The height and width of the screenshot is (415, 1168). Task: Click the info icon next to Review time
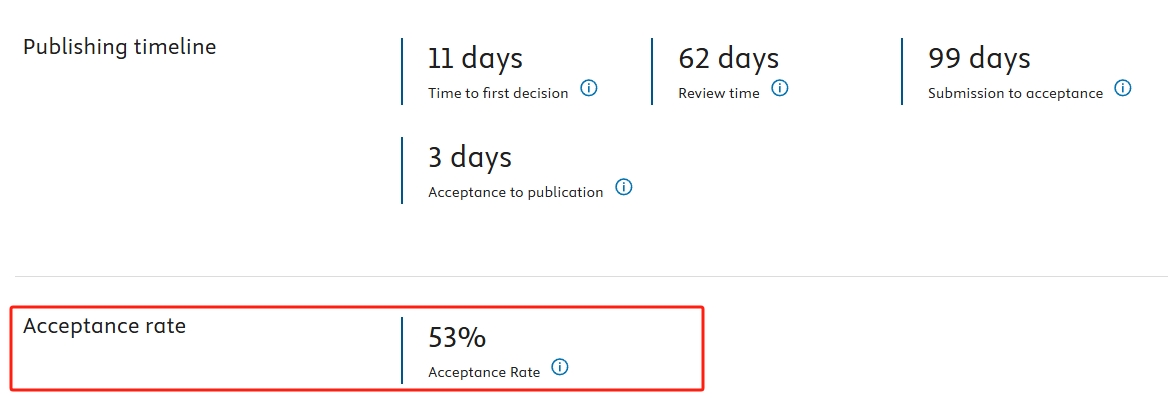pyautogui.click(x=780, y=89)
